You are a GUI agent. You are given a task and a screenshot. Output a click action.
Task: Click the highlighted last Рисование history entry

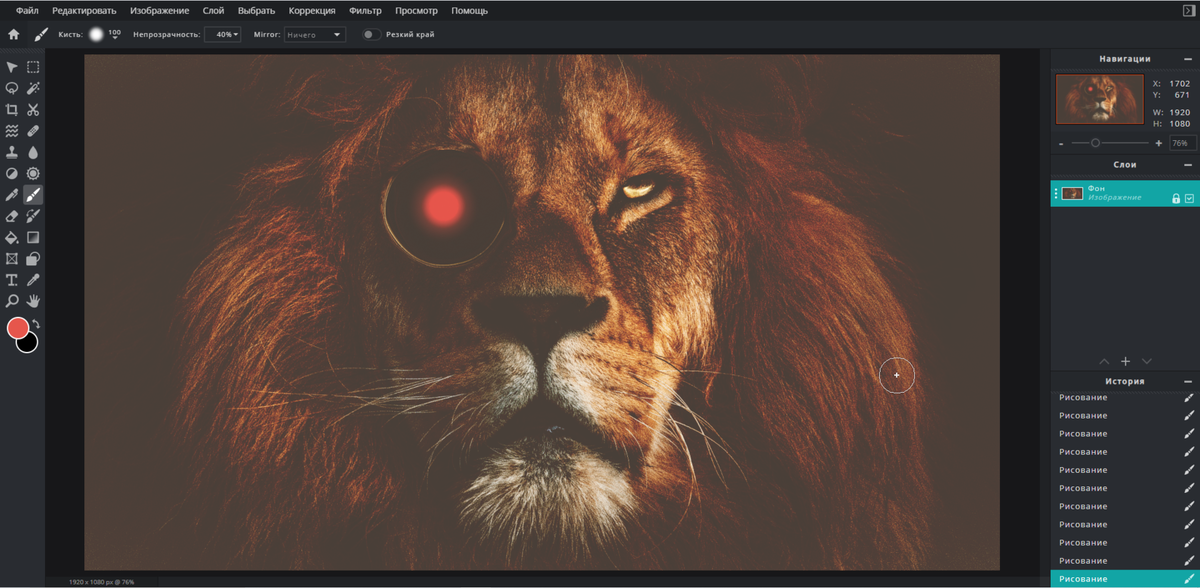coord(1125,579)
